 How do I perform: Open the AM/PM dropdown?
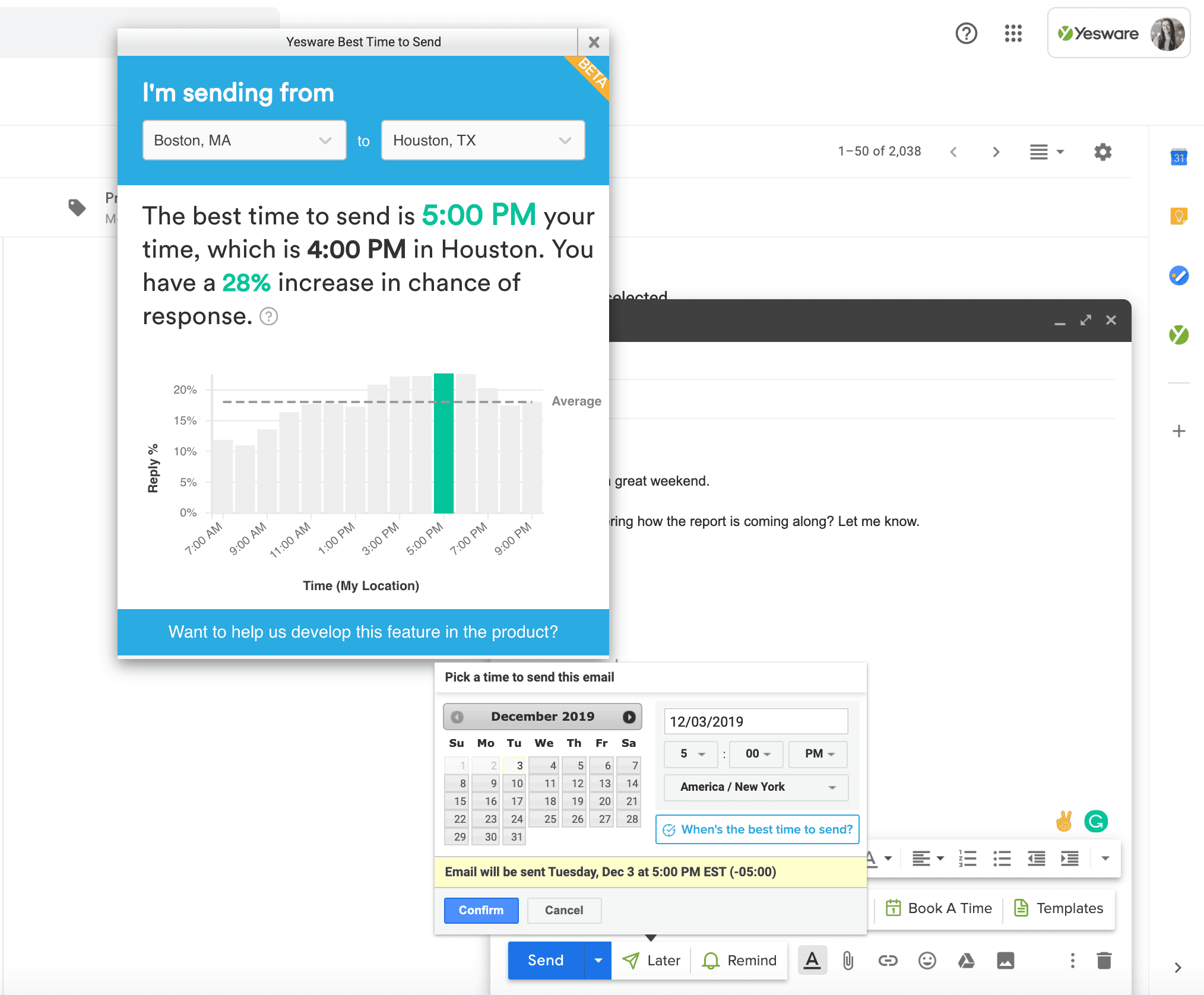coord(818,754)
